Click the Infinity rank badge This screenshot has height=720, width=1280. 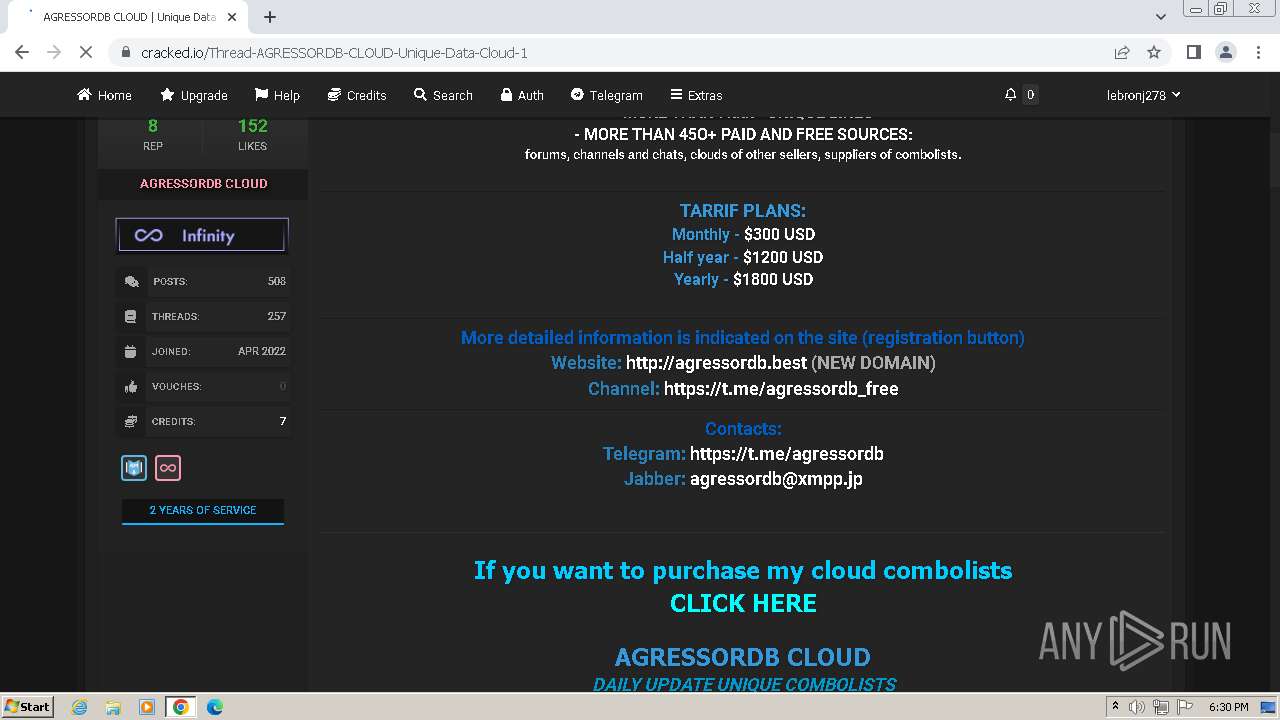[202, 235]
